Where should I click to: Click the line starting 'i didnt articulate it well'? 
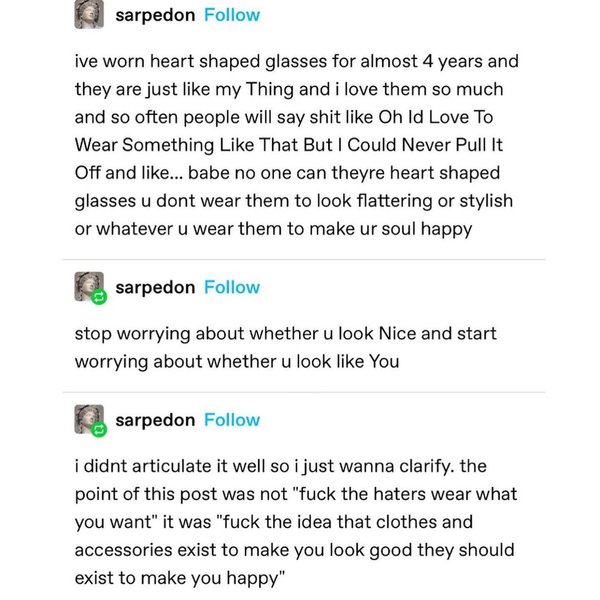point(294,466)
